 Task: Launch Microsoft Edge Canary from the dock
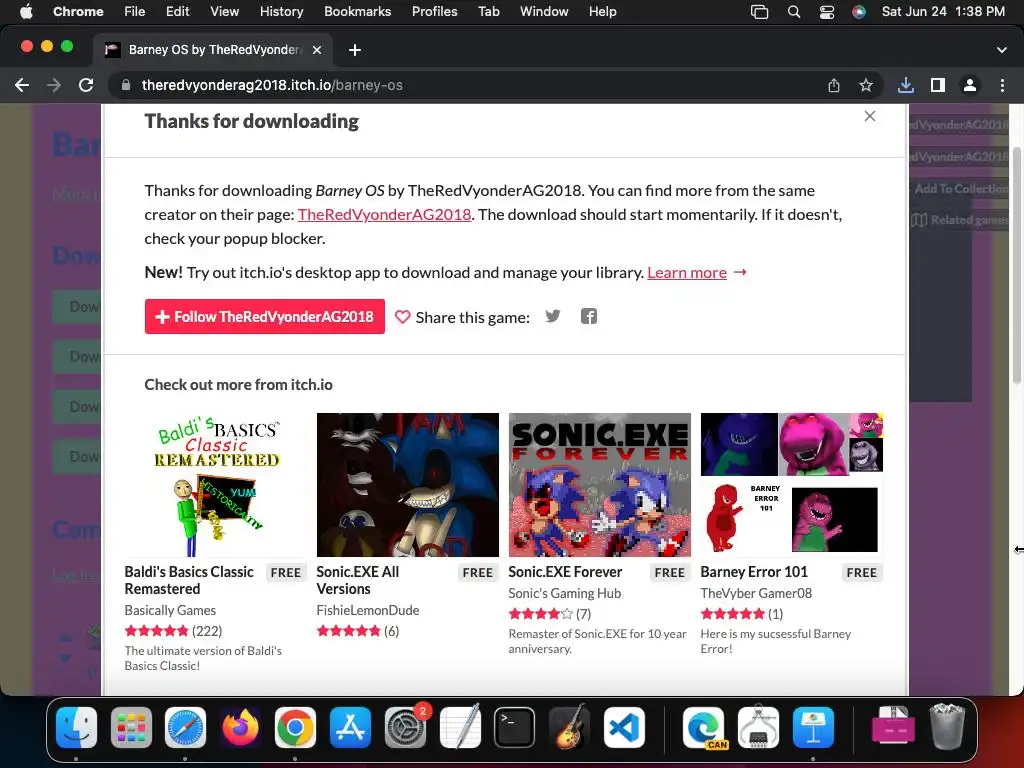[x=703, y=727]
